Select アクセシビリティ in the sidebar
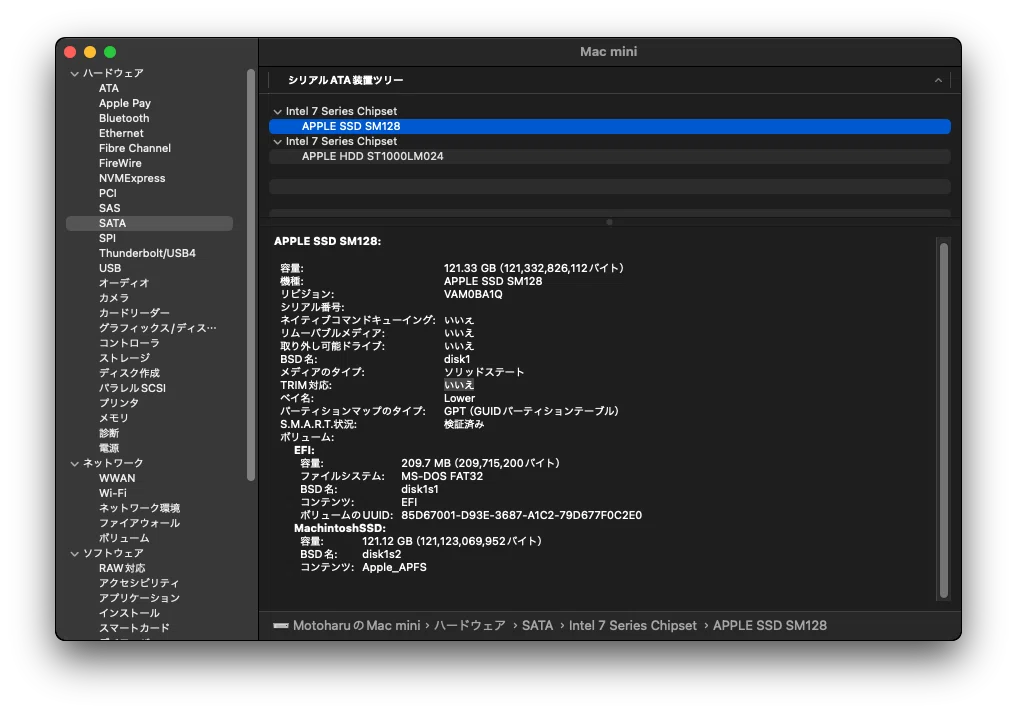 point(139,583)
